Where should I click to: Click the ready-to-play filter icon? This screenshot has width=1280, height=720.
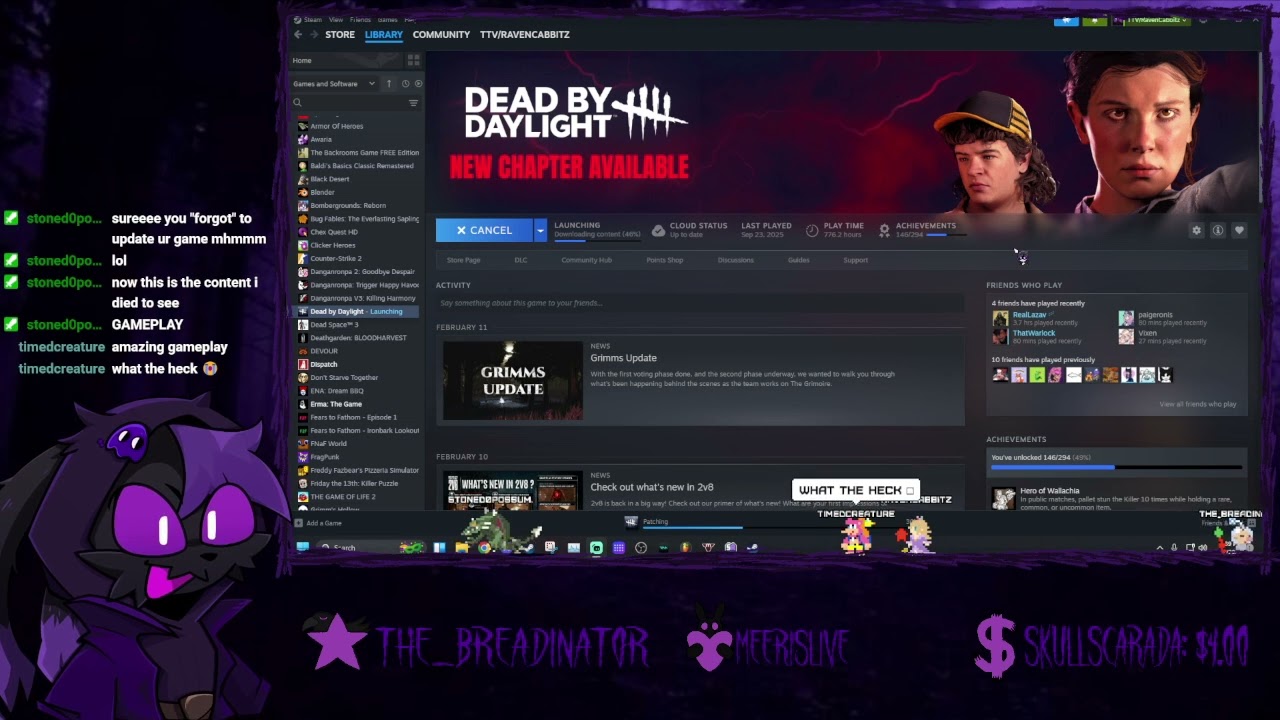click(418, 84)
